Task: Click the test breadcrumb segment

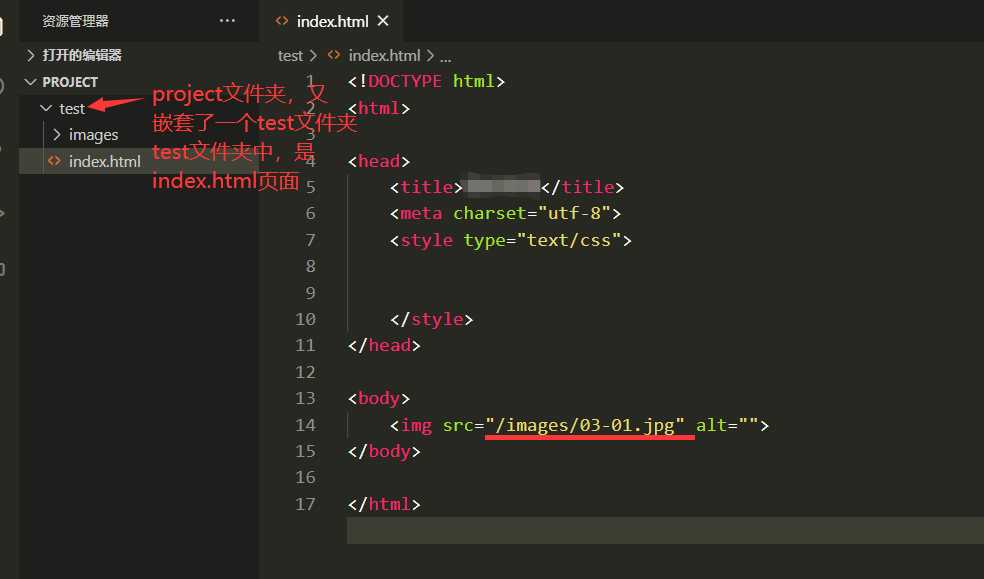Action: pos(290,56)
